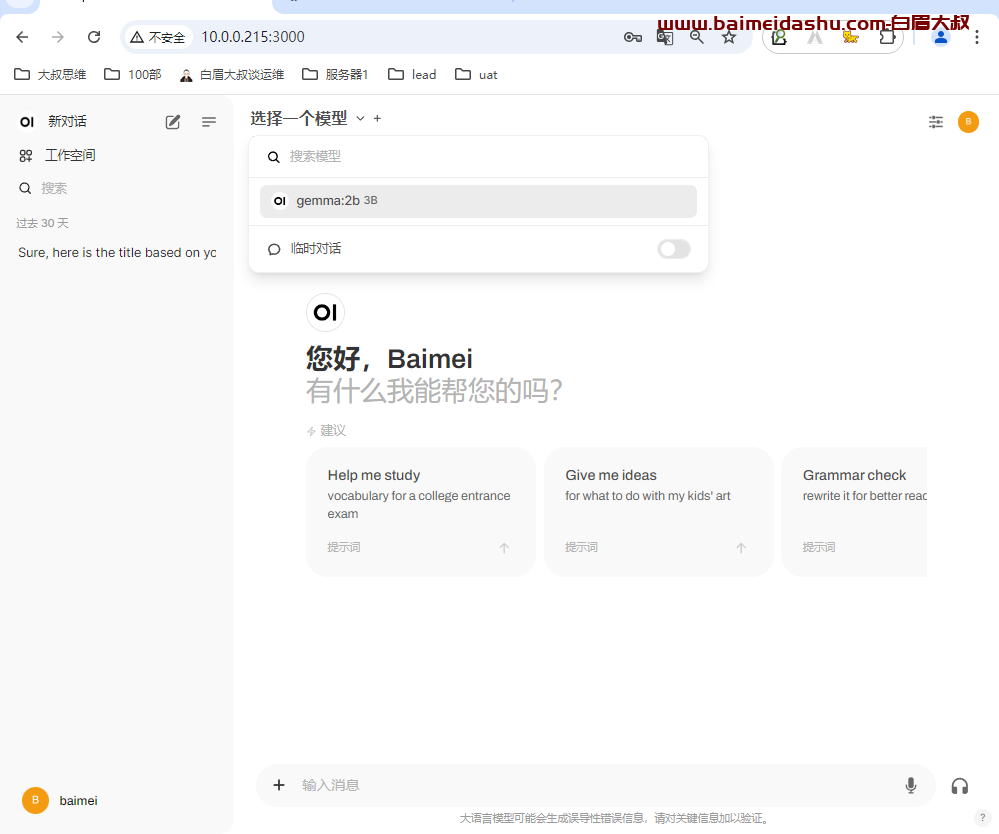Toggle the sidebar with the lines icon

(x=208, y=122)
